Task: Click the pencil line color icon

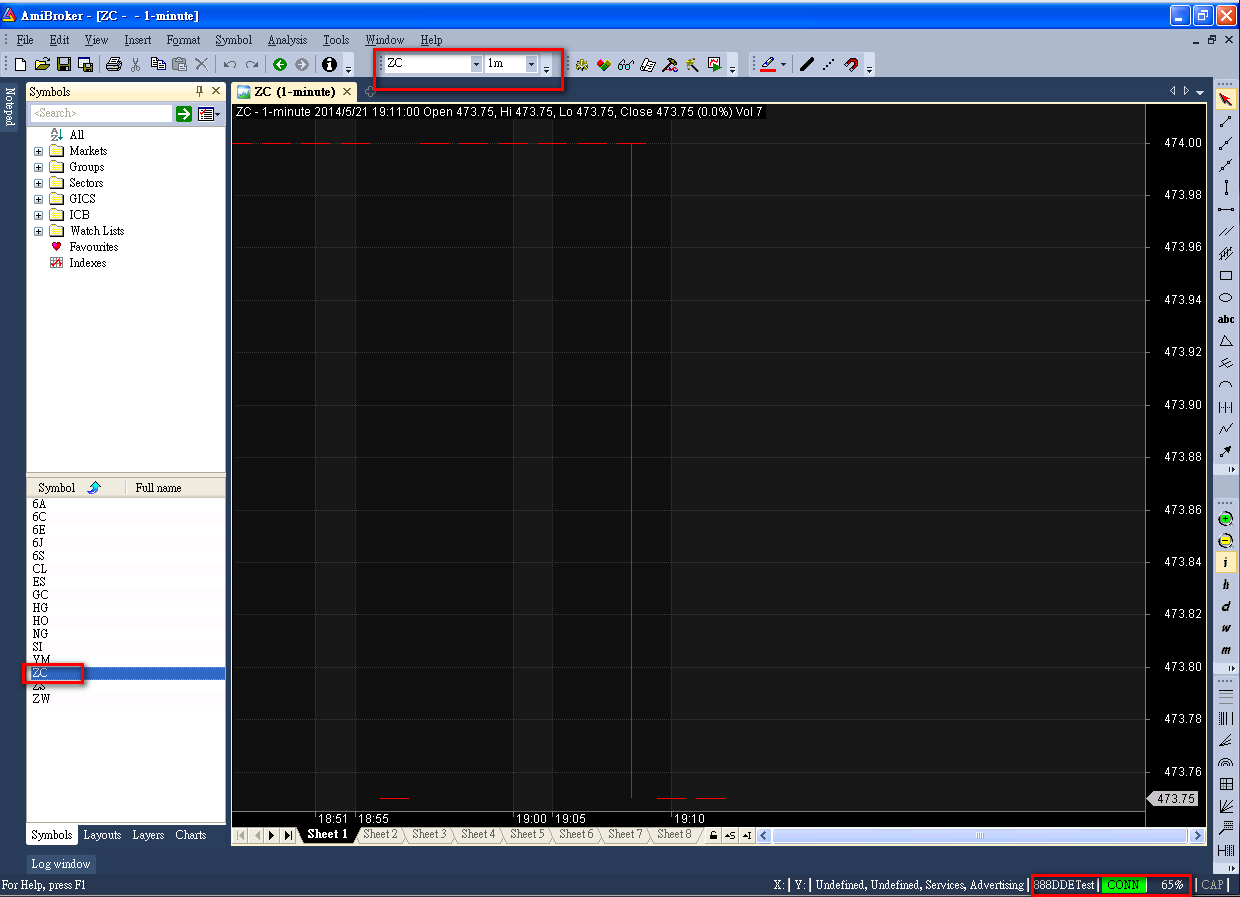Action: 767,64
